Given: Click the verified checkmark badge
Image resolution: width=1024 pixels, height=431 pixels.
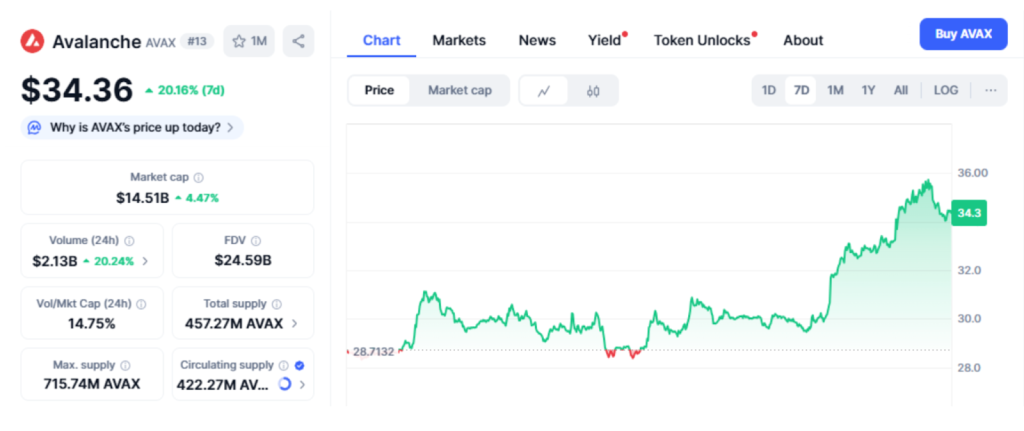Looking at the screenshot, I should tap(299, 366).
